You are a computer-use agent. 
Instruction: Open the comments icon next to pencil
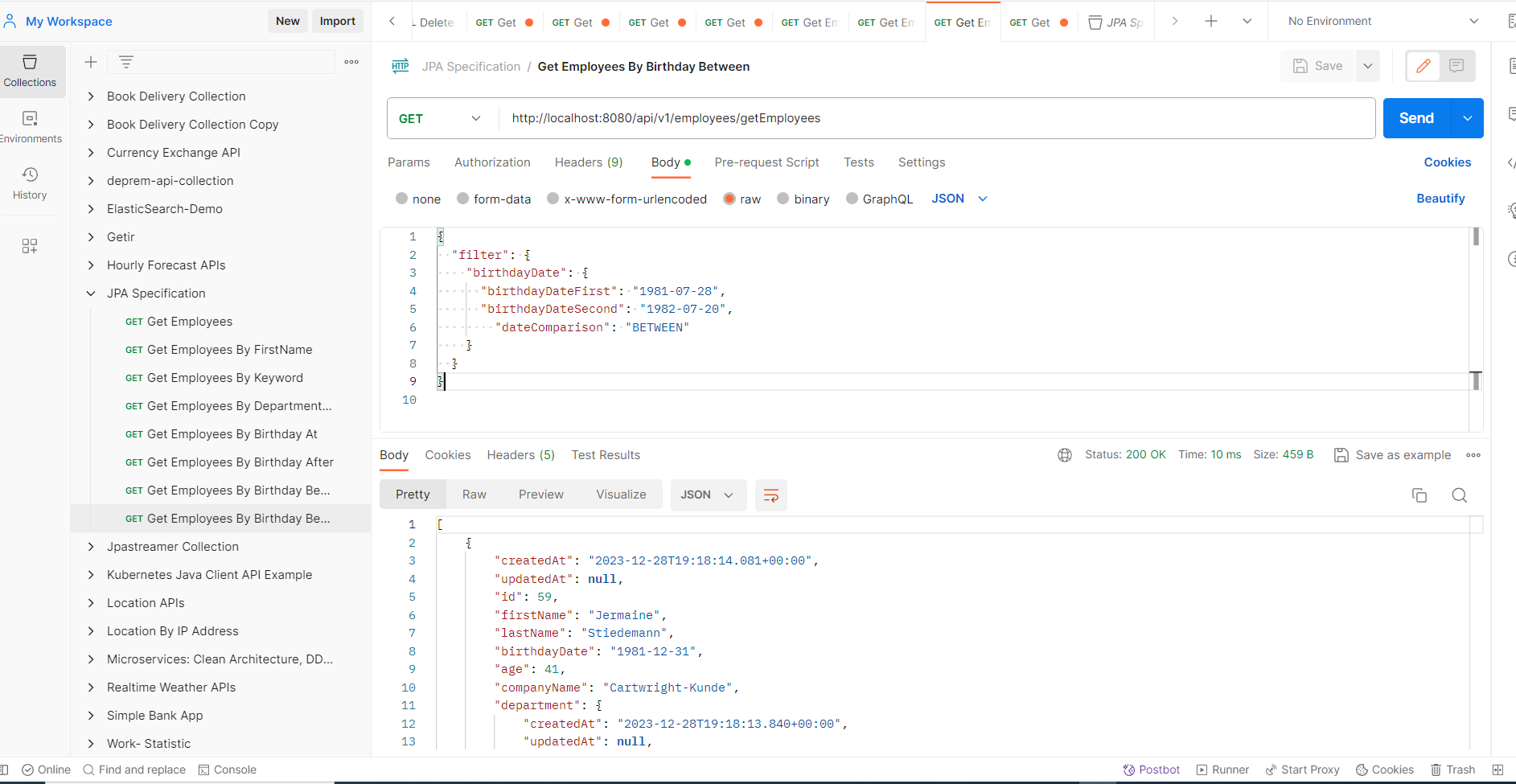click(x=1456, y=66)
